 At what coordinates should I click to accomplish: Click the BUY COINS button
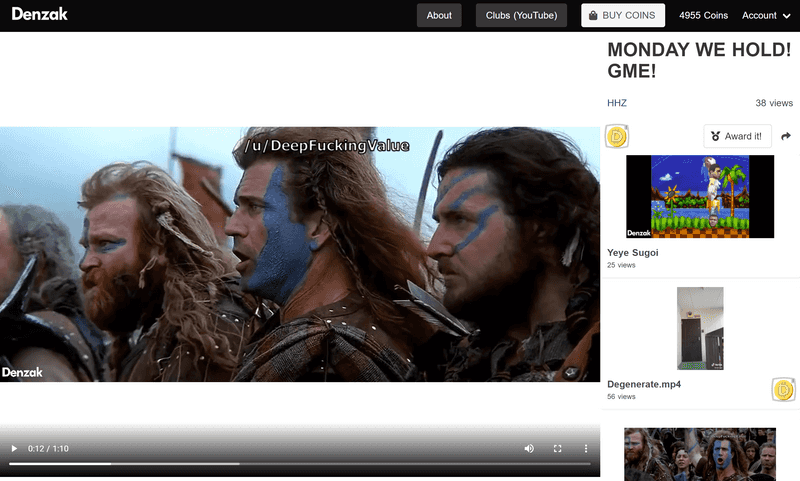pos(623,15)
